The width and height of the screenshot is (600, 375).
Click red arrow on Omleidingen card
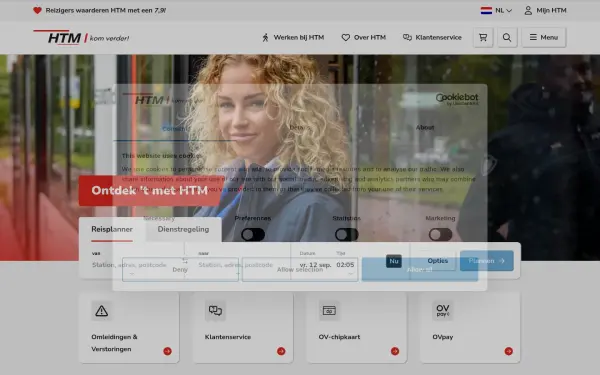click(x=167, y=351)
